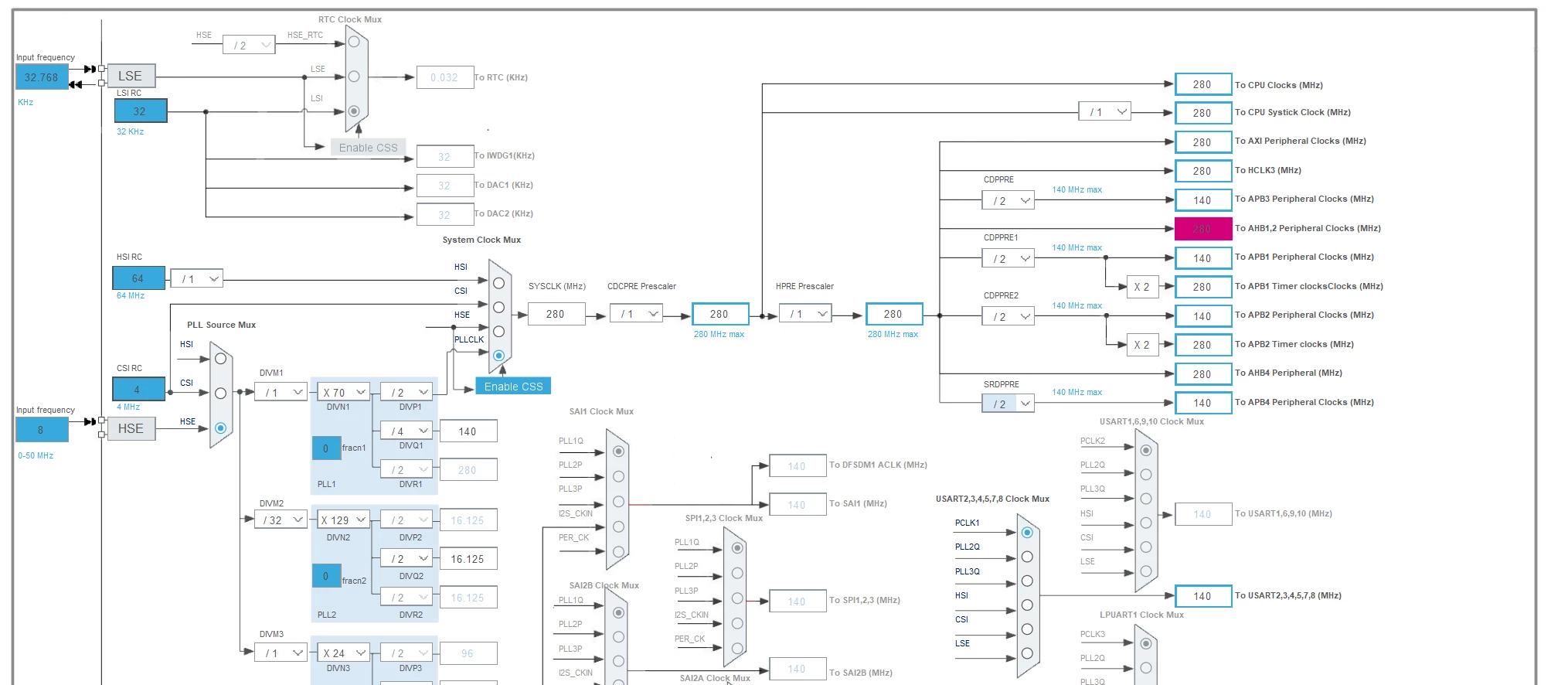Screen dimensions: 1568x685
Task: Click the CPU Clocks 280 field
Action: [x=1203, y=84]
